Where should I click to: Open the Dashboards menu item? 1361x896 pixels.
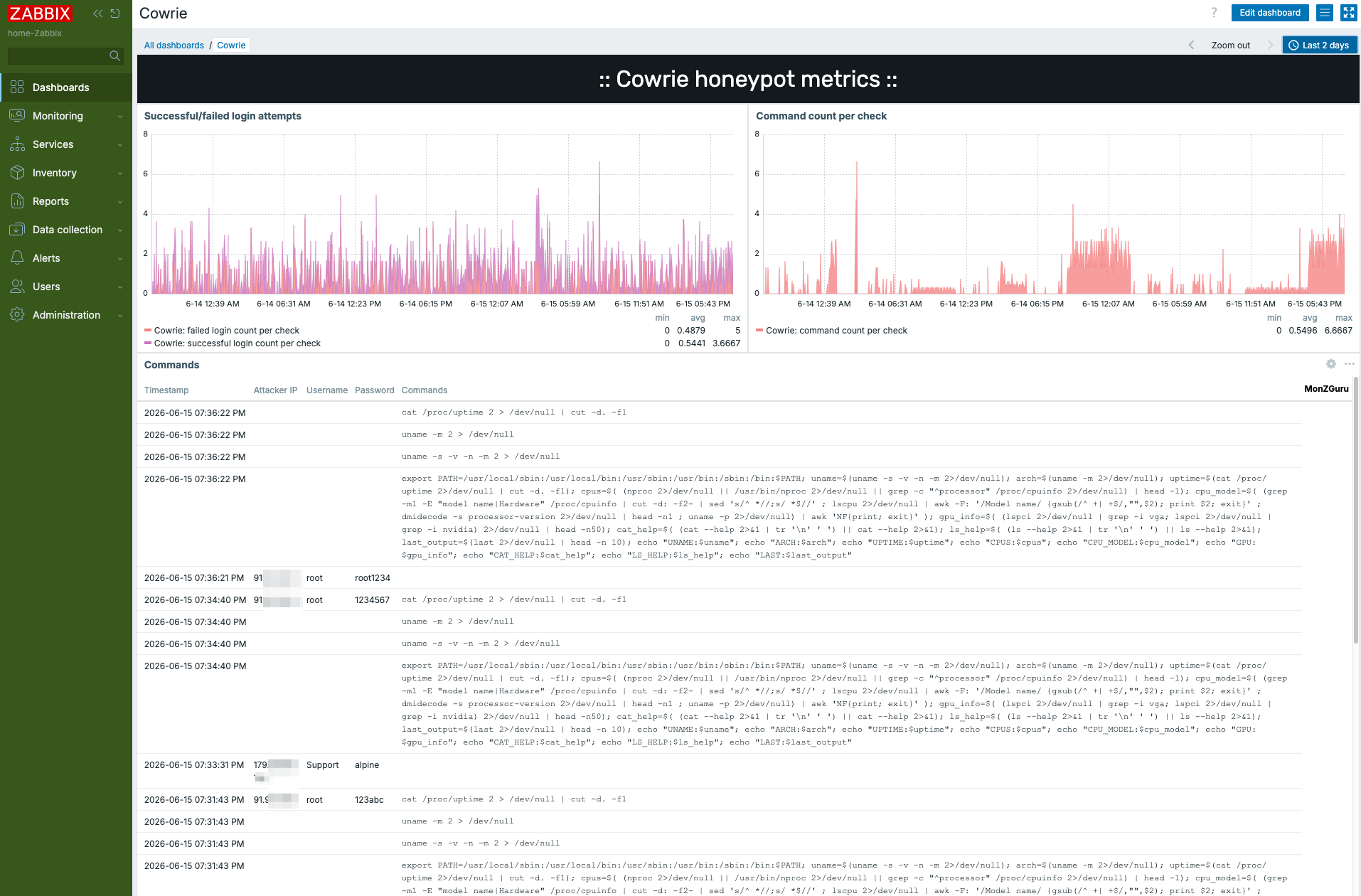click(66, 87)
